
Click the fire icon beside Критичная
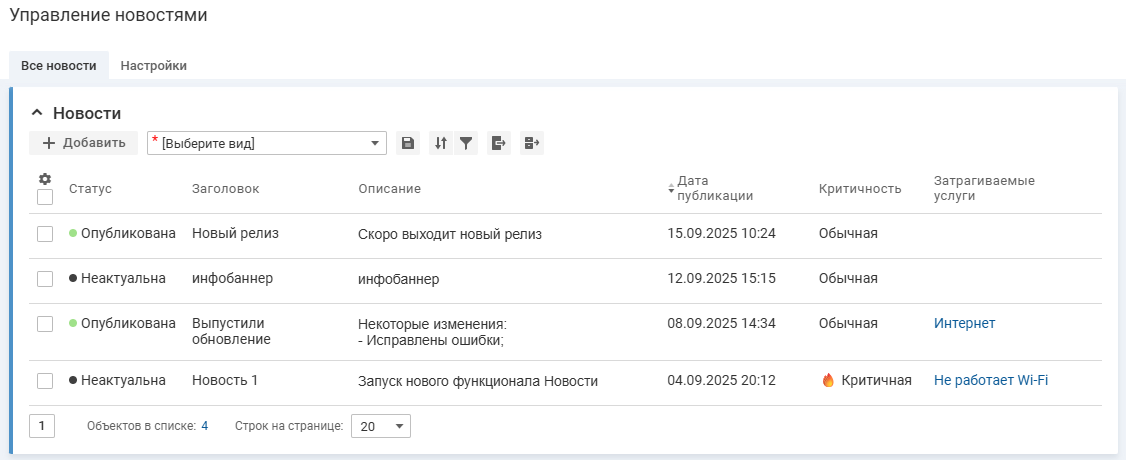pos(828,380)
